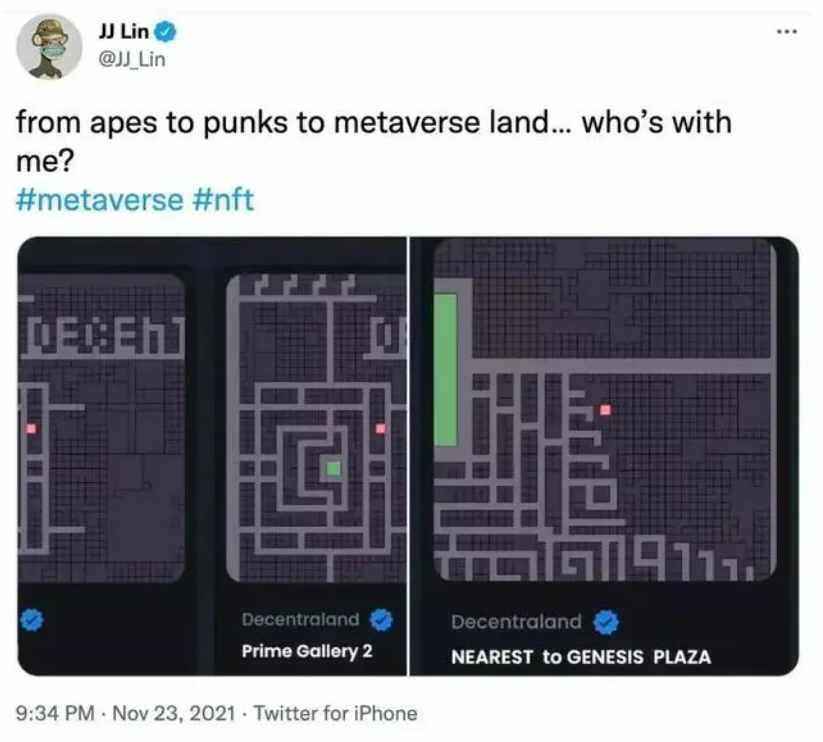Viewport: 823px width, 742px height.
Task: Select the small green square in the Prime Gallery 2 map
Action: (x=333, y=468)
